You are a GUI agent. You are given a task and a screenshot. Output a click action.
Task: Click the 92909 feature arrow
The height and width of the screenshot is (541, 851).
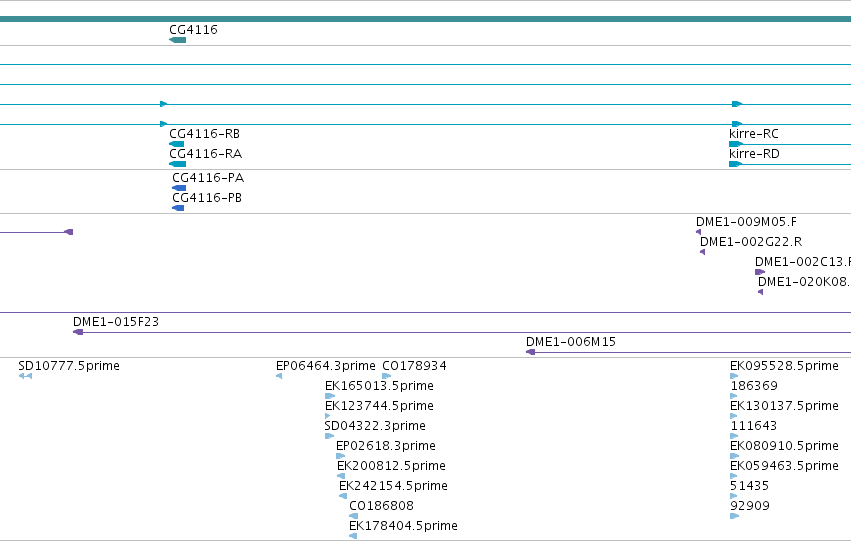(735, 516)
